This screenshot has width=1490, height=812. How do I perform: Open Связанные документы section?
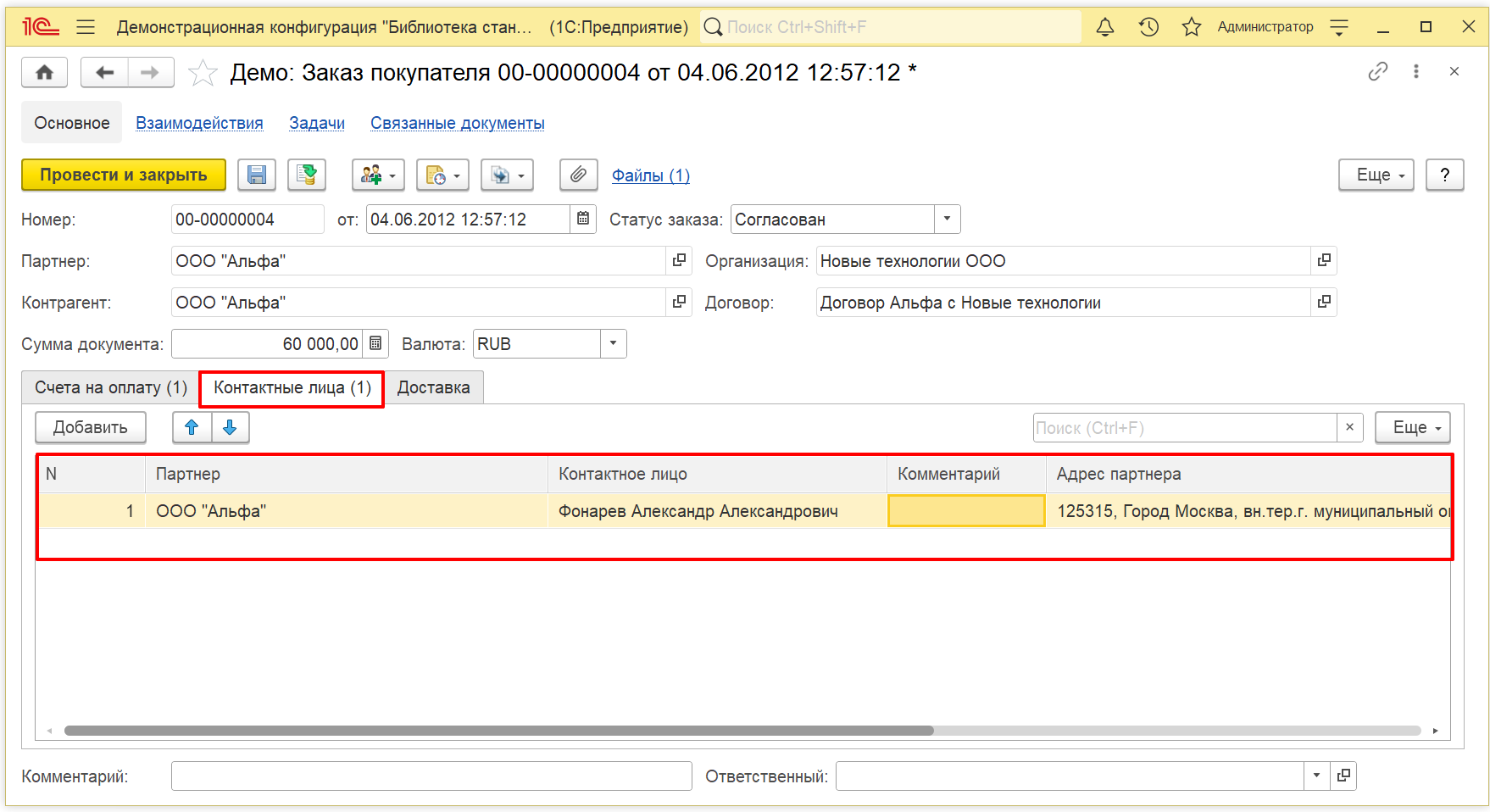(458, 123)
